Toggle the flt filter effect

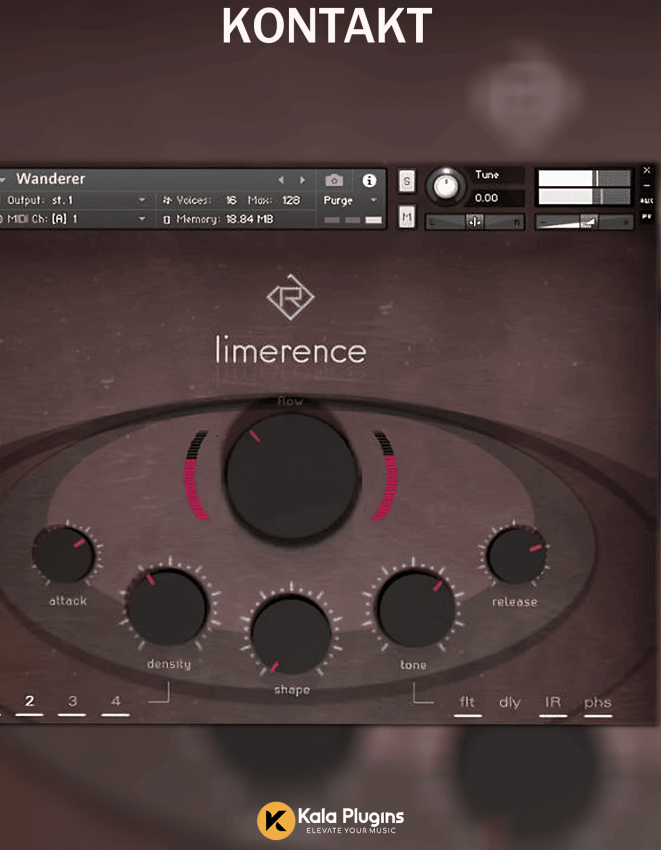(x=467, y=702)
